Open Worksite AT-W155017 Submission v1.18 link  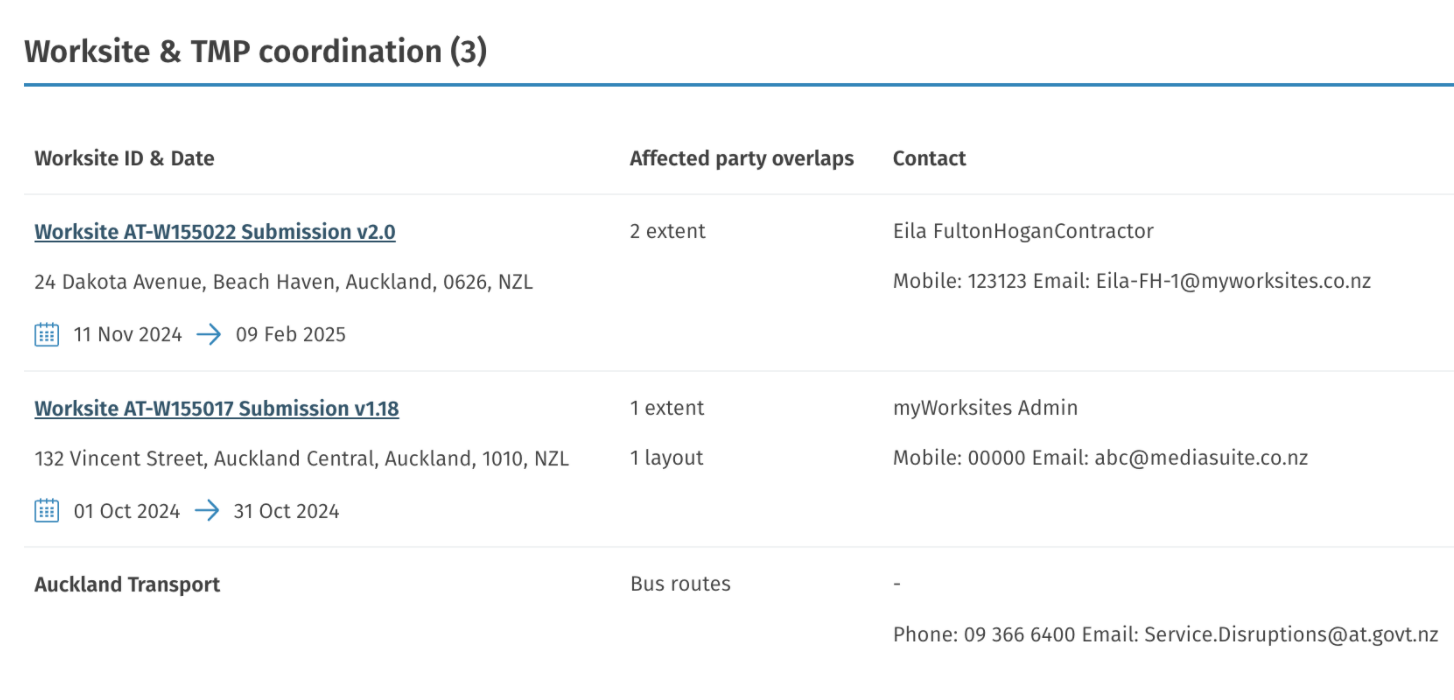(217, 409)
